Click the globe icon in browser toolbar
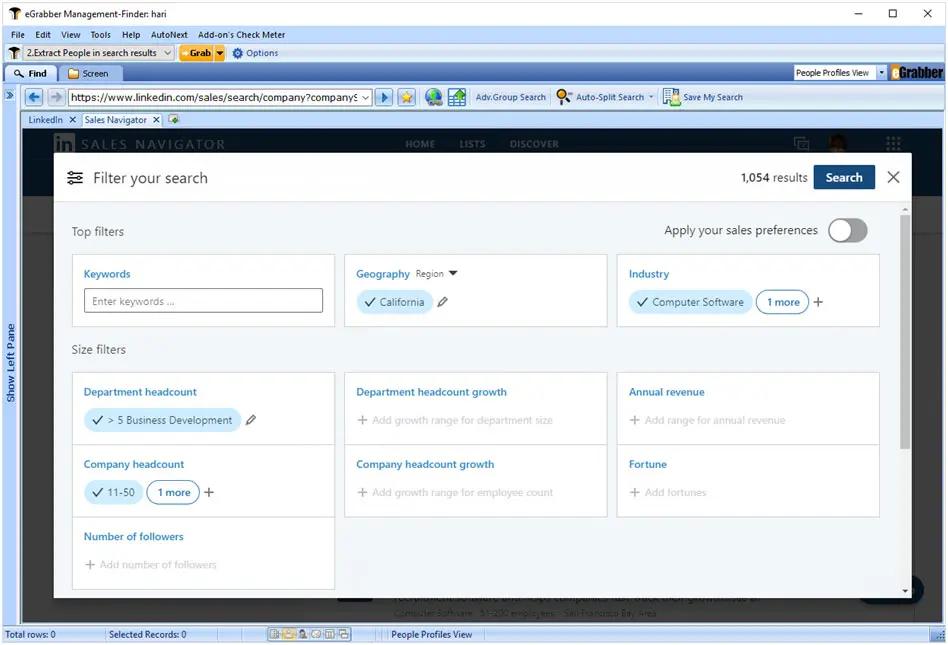The height and width of the screenshot is (645, 948). point(433,97)
